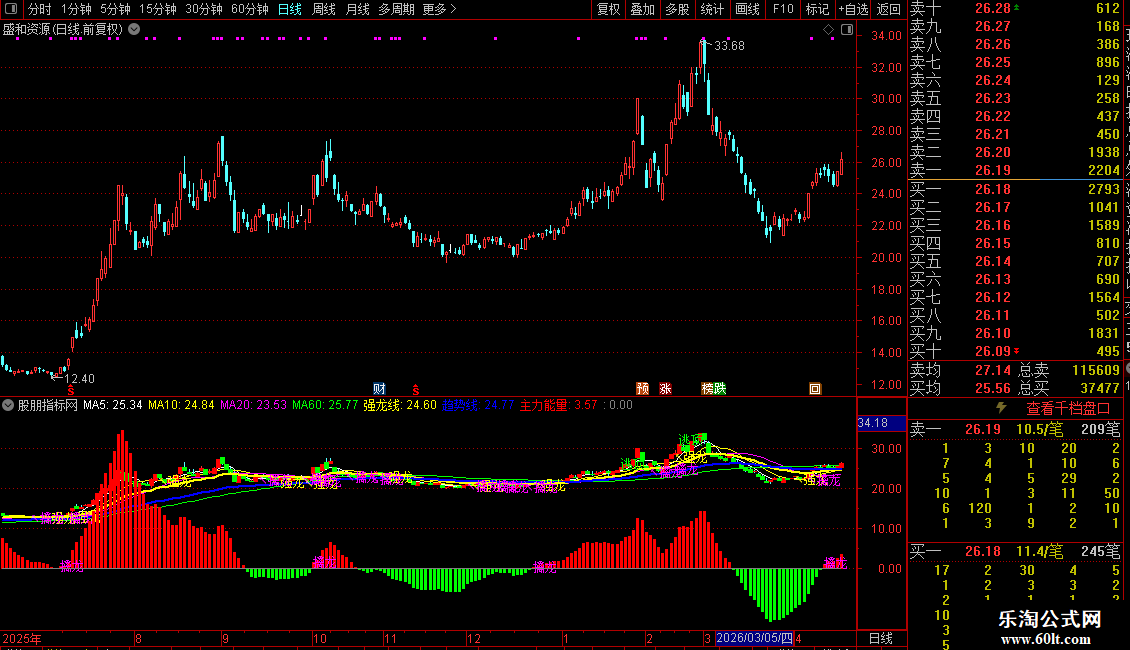This screenshot has height=650, width=1130.
Task: Click the 财 financial marker icon
Action: pos(379,388)
